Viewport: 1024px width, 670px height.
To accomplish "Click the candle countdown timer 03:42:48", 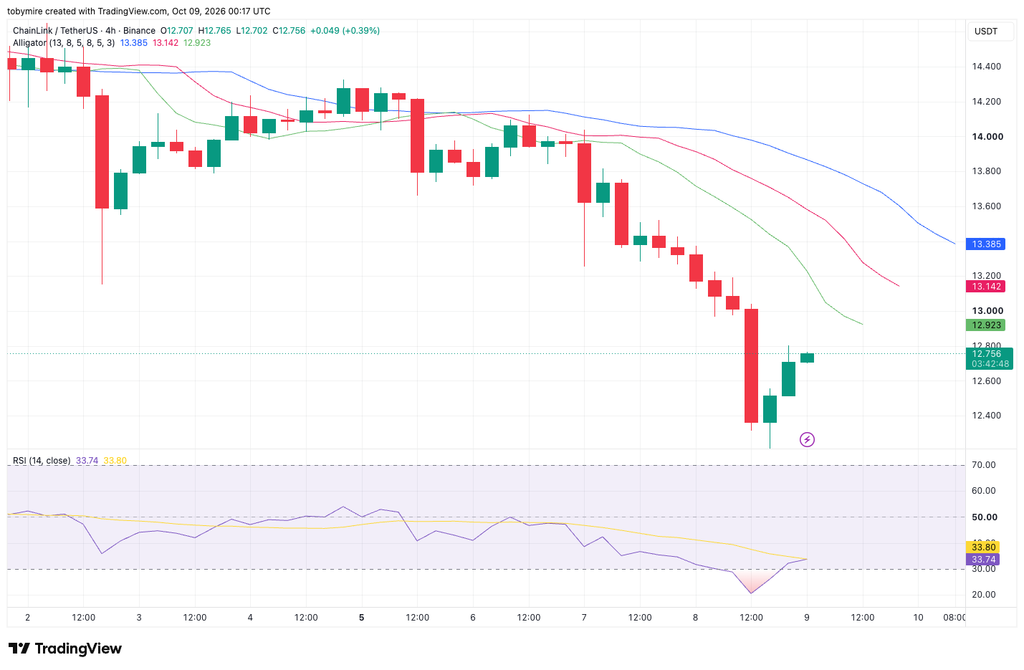I will 990,364.
